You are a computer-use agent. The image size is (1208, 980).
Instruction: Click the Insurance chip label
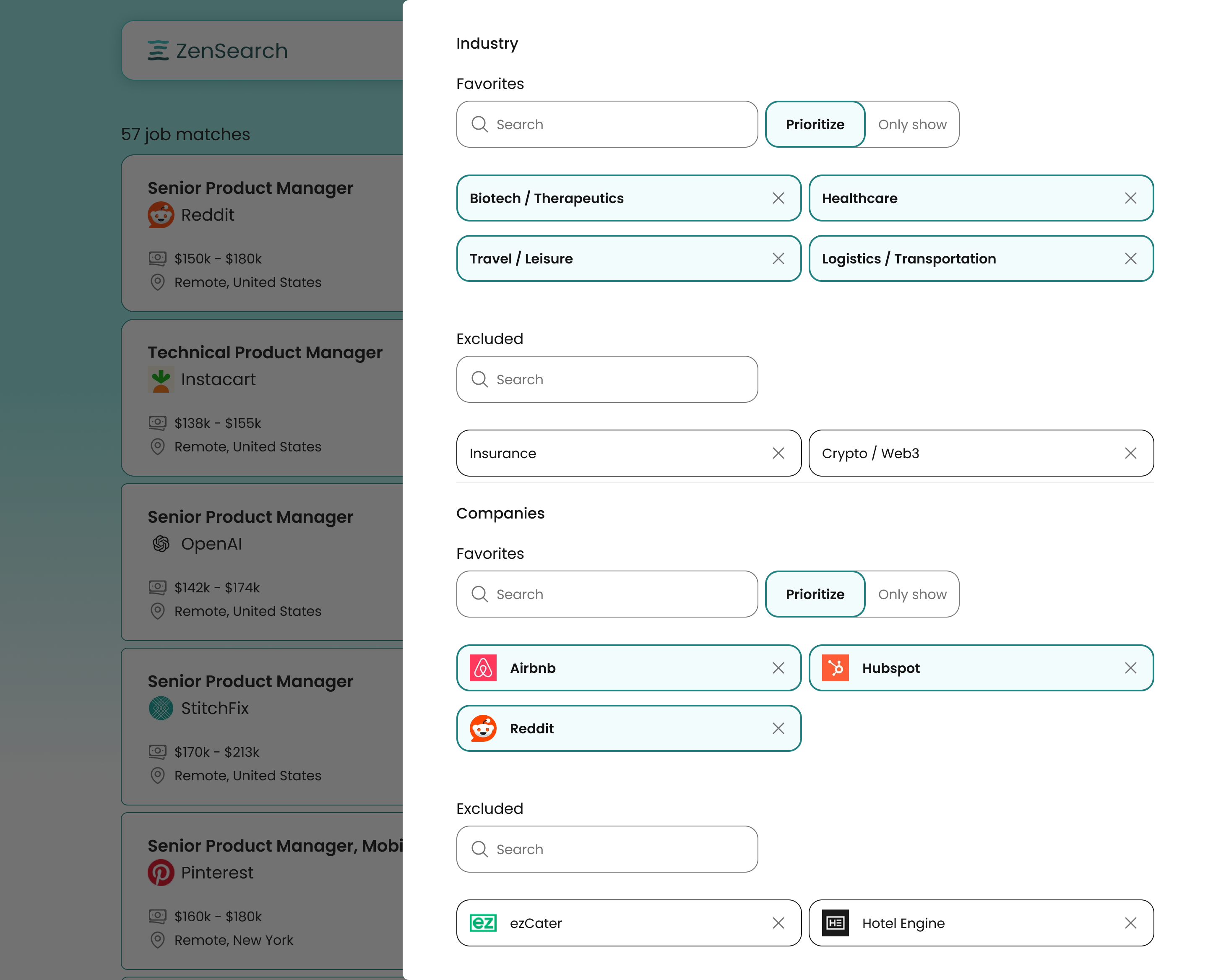coord(502,454)
